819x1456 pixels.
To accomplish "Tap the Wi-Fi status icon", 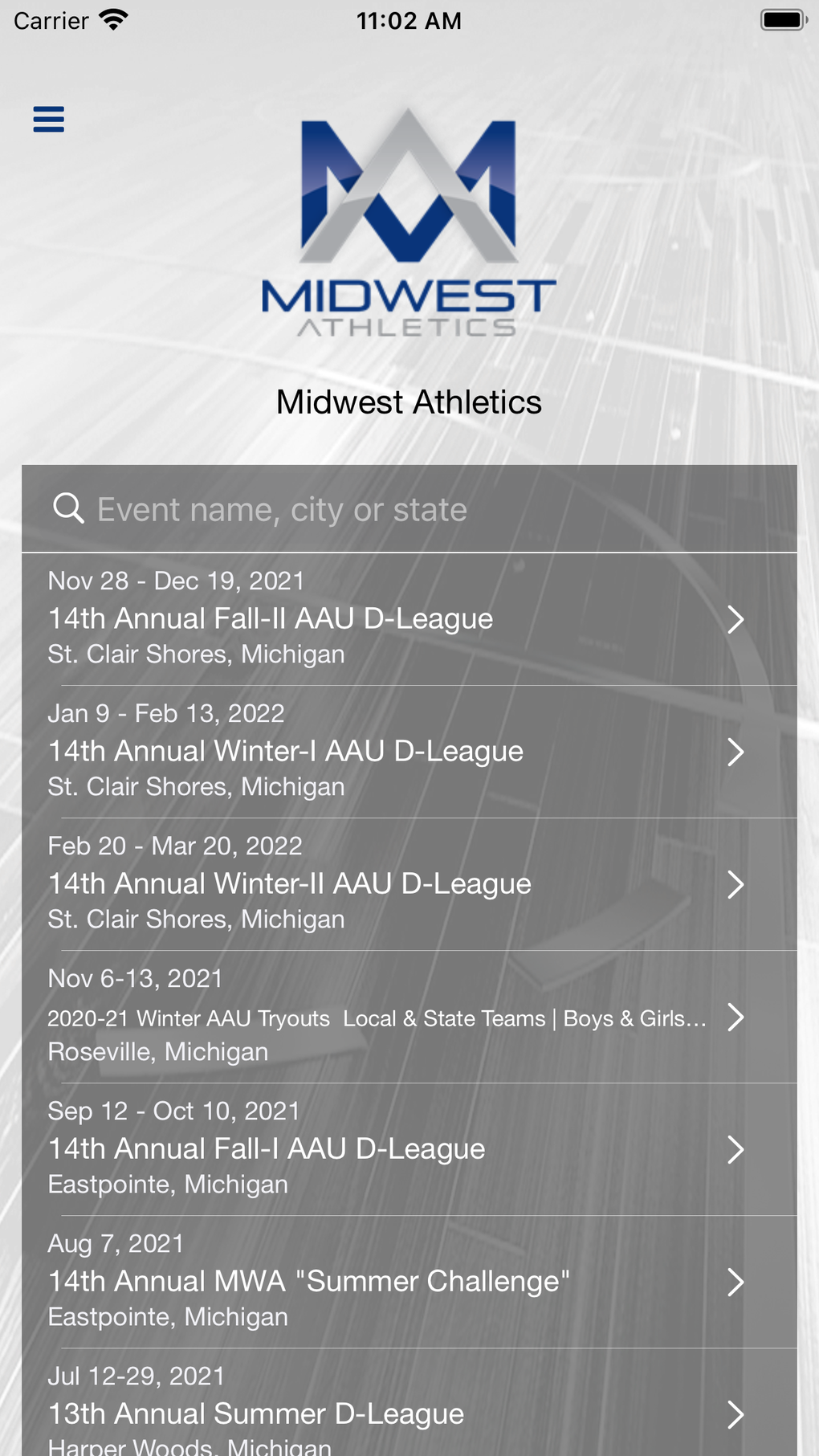I will (x=114, y=20).
